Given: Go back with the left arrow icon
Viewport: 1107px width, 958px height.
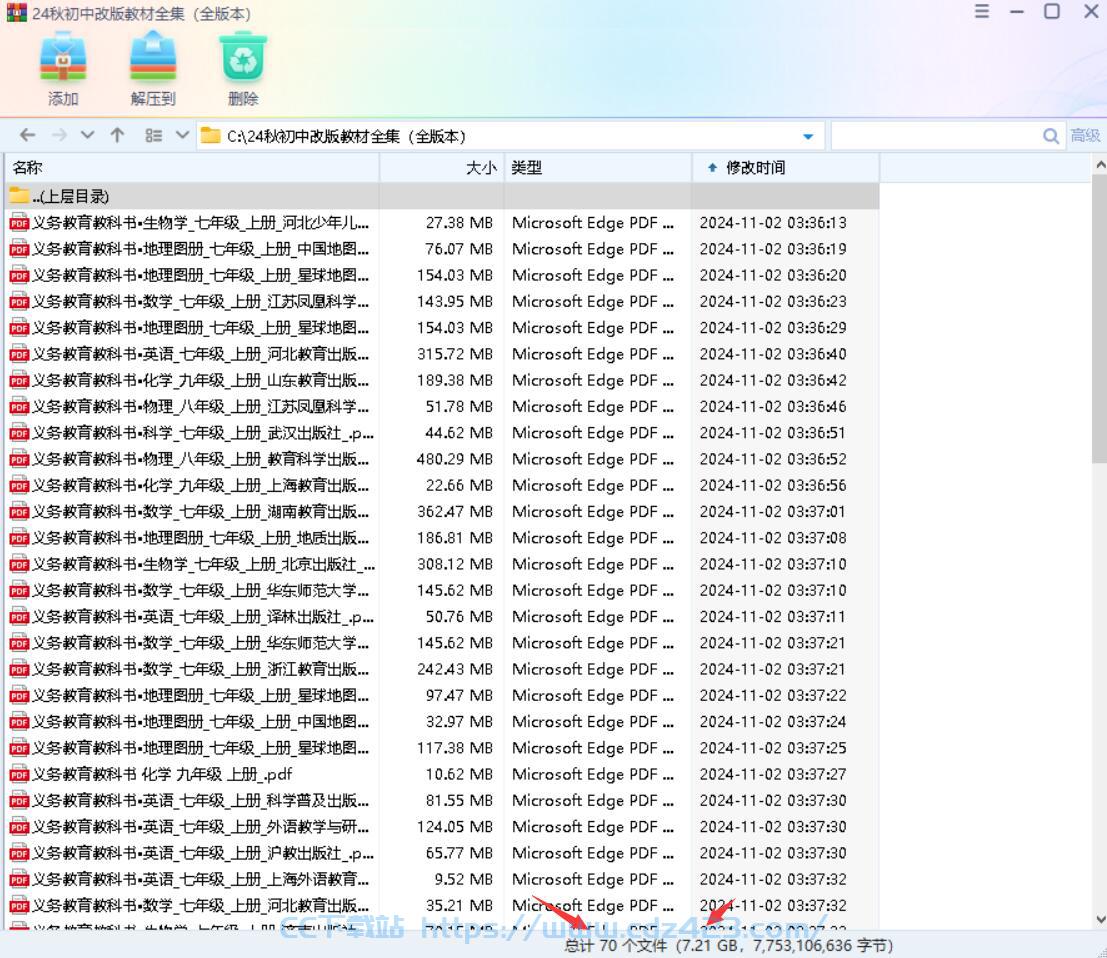Looking at the screenshot, I should point(28,135).
